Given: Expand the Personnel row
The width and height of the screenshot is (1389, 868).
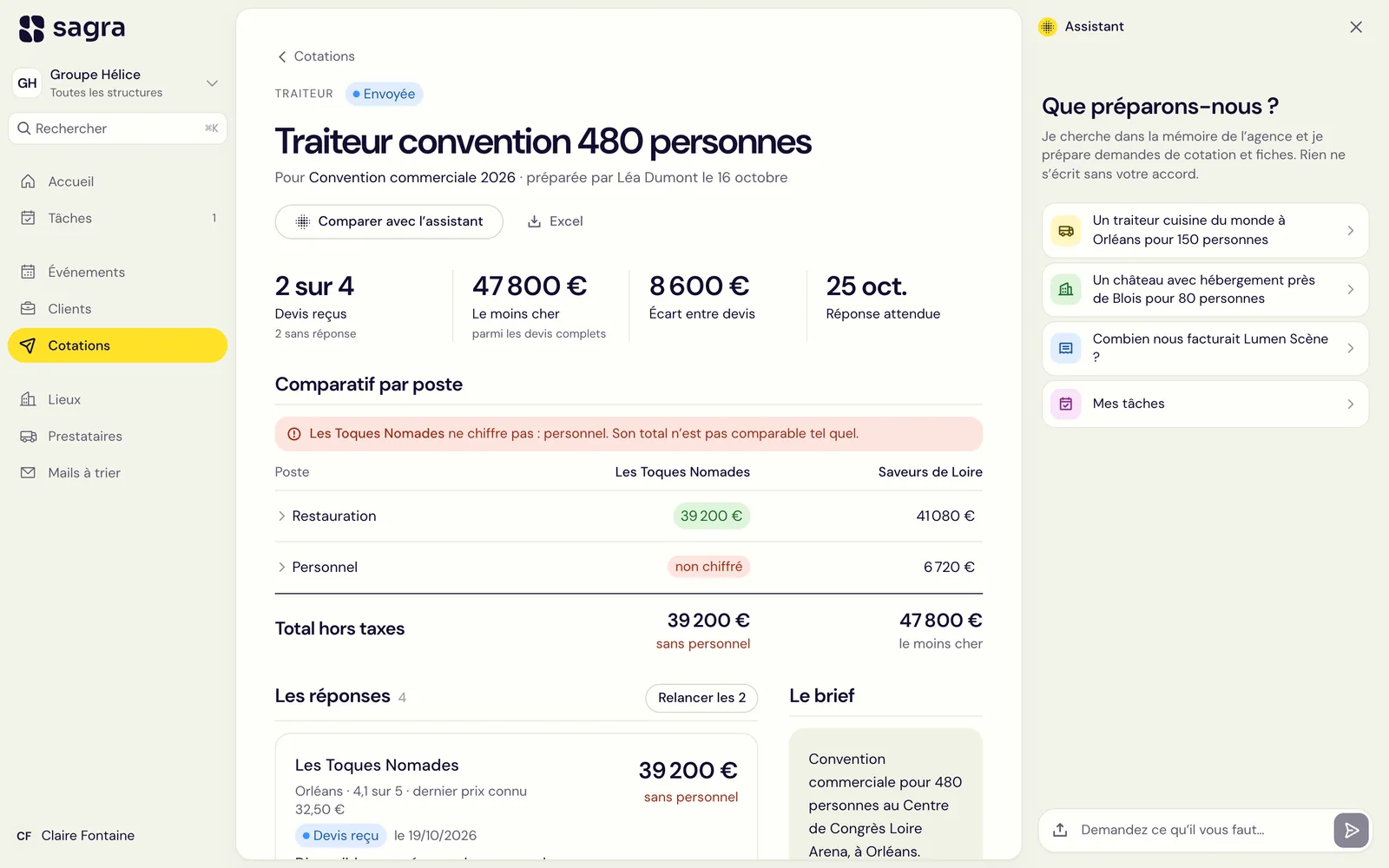Looking at the screenshot, I should tap(281, 568).
